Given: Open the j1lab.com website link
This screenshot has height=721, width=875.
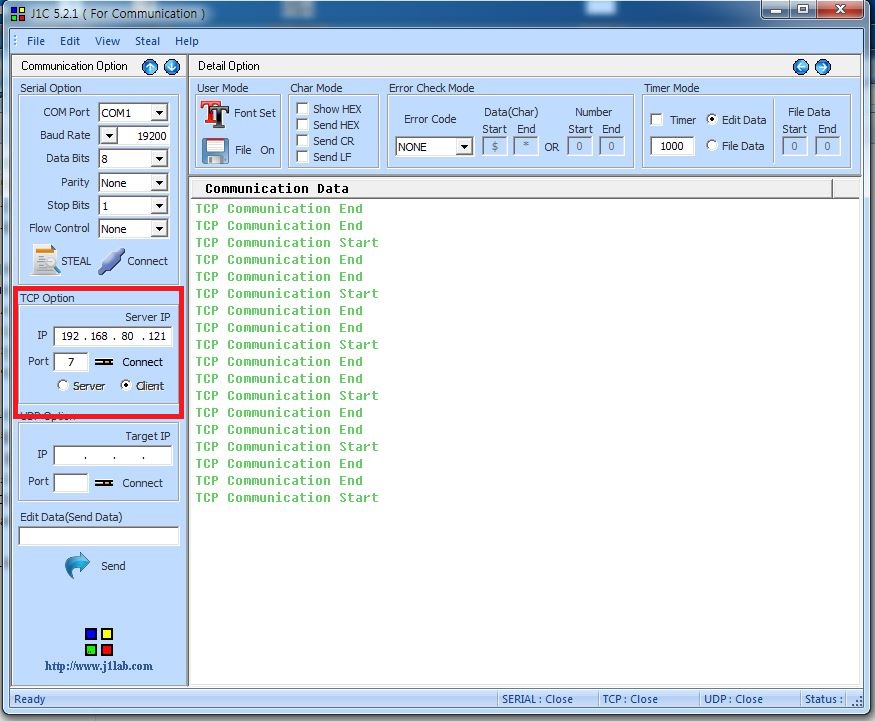Looking at the screenshot, I should click(99, 666).
